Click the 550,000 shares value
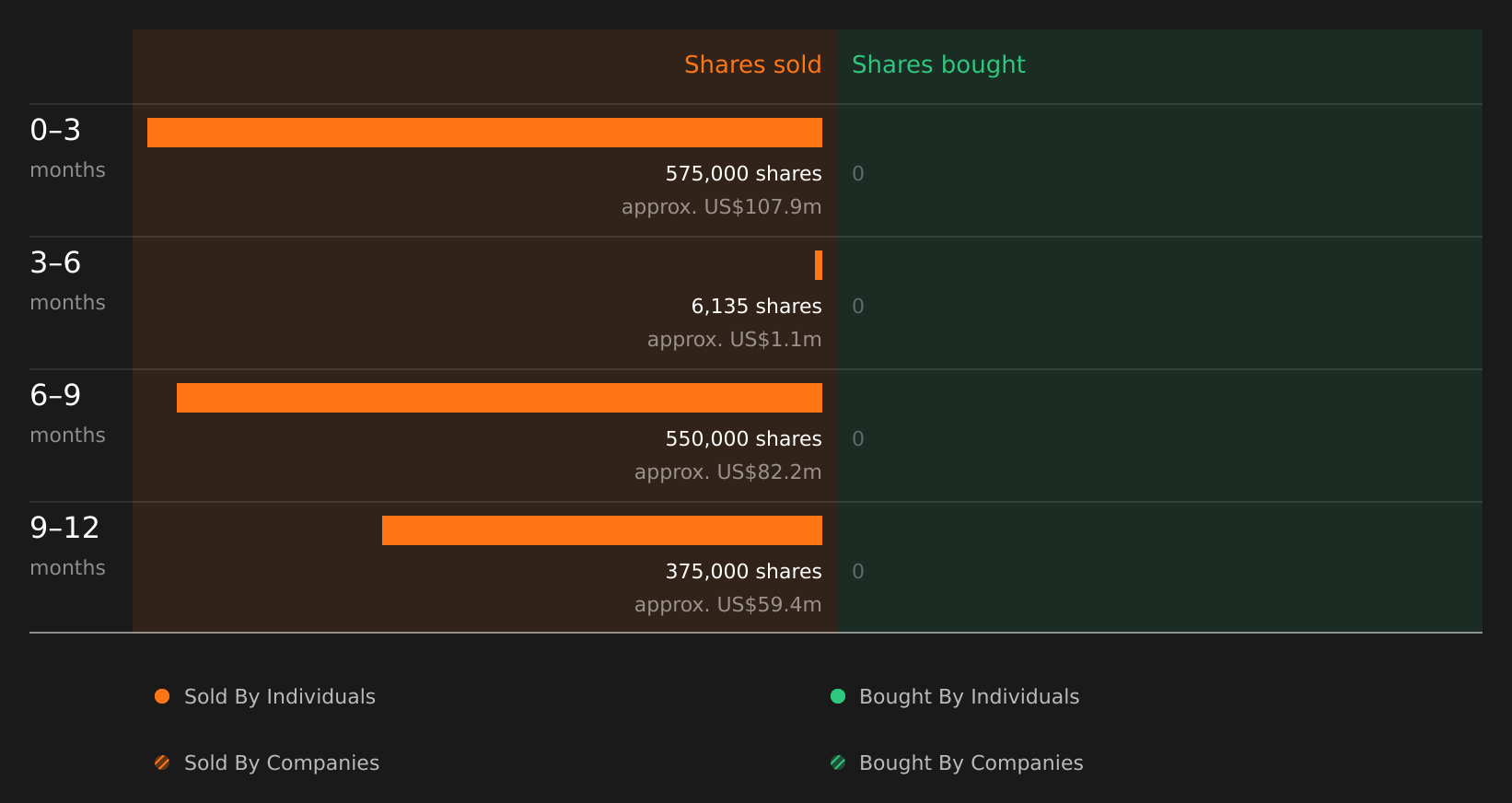This screenshot has width=1512, height=803. coord(743,439)
